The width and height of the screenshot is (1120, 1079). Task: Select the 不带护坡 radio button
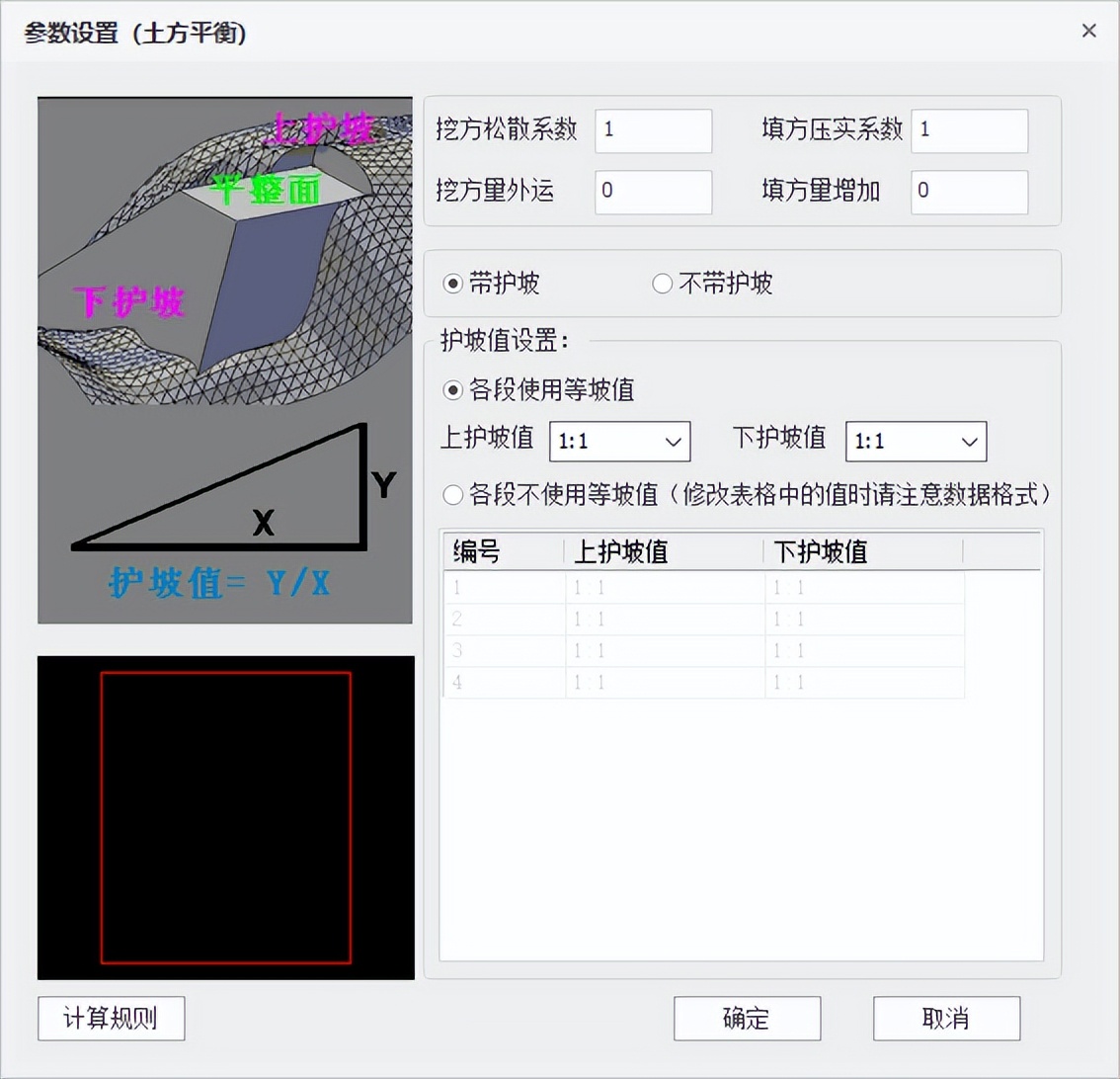[x=663, y=283]
